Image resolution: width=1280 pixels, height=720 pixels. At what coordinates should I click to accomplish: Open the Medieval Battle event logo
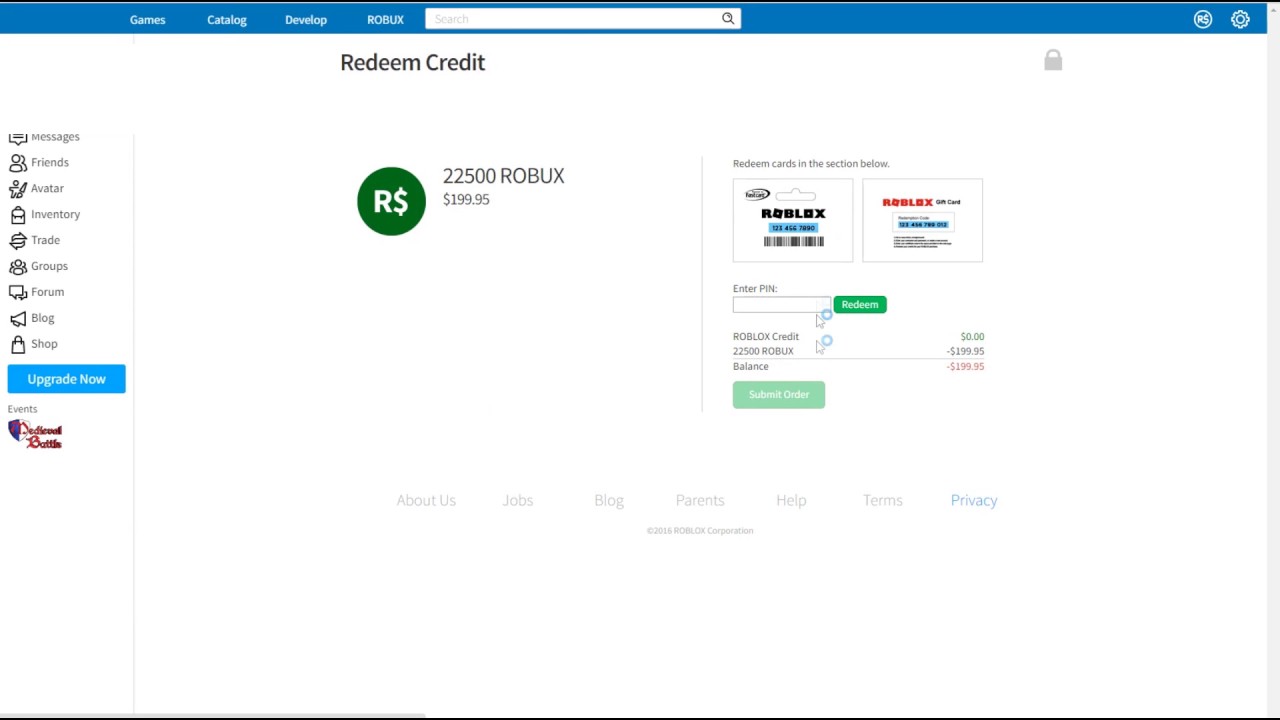(35, 434)
